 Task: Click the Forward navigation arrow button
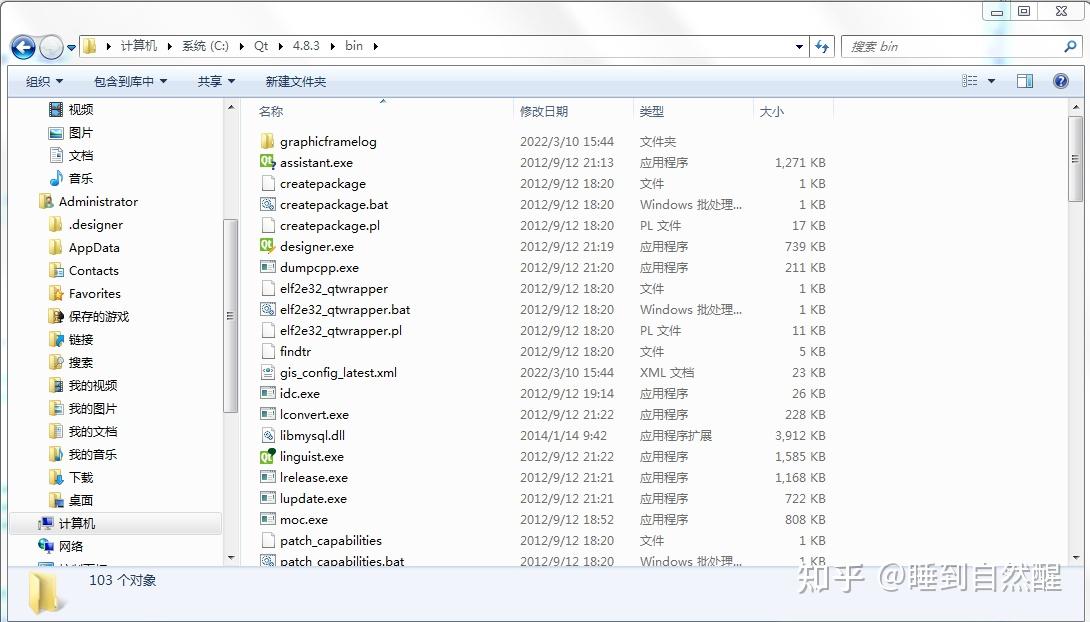[x=51, y=47]
